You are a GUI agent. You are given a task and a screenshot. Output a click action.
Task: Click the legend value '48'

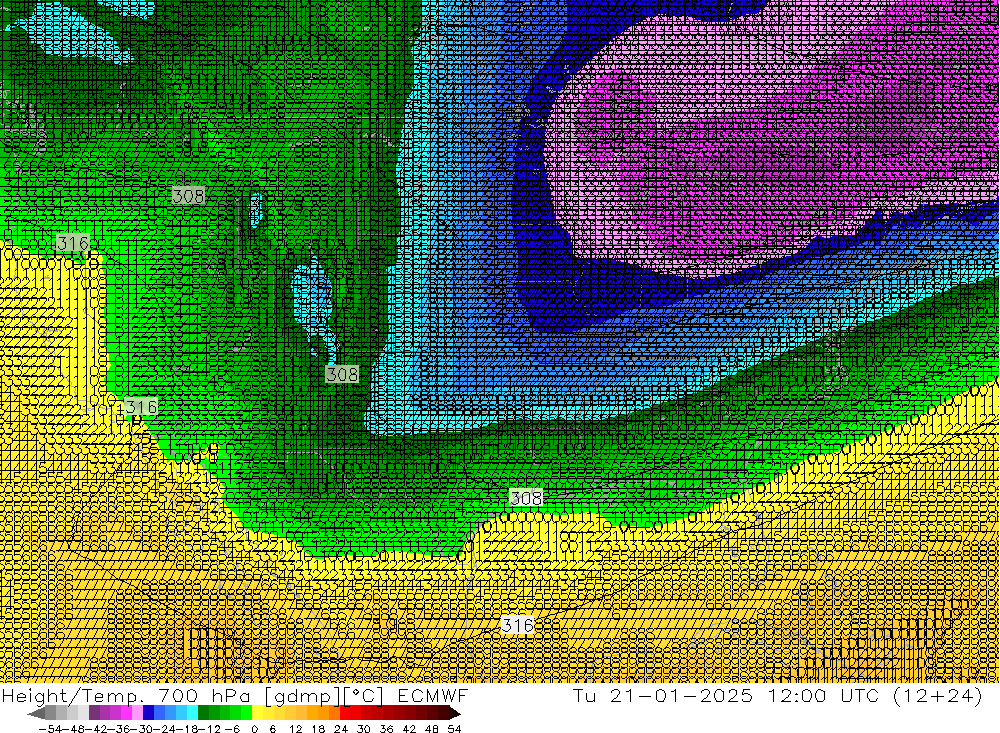(432, 729)
